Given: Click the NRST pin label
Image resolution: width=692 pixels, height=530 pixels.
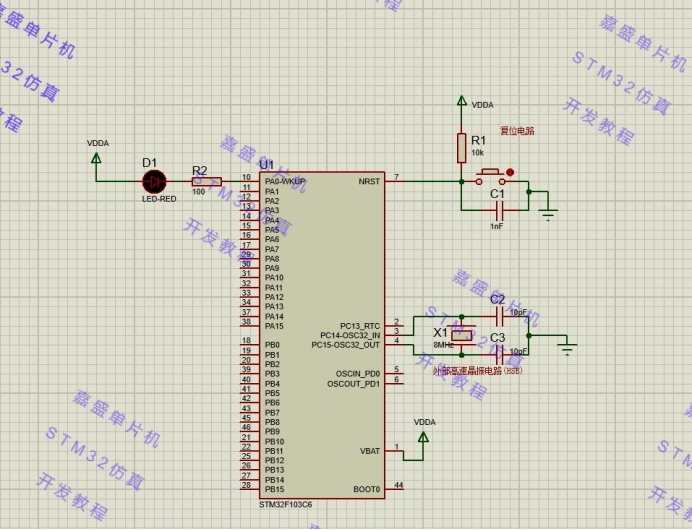Looking at the screenshot, I should (369, 181).
